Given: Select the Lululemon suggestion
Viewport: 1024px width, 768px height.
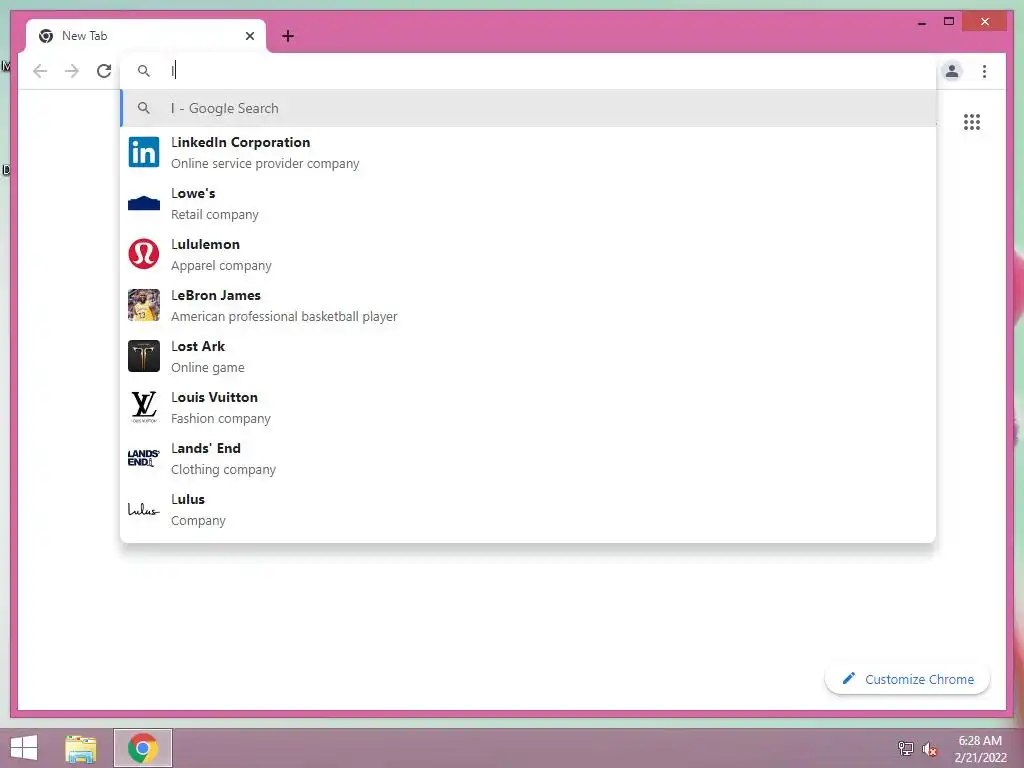Looking at the screenshot, I should click(x=528, y=254).
